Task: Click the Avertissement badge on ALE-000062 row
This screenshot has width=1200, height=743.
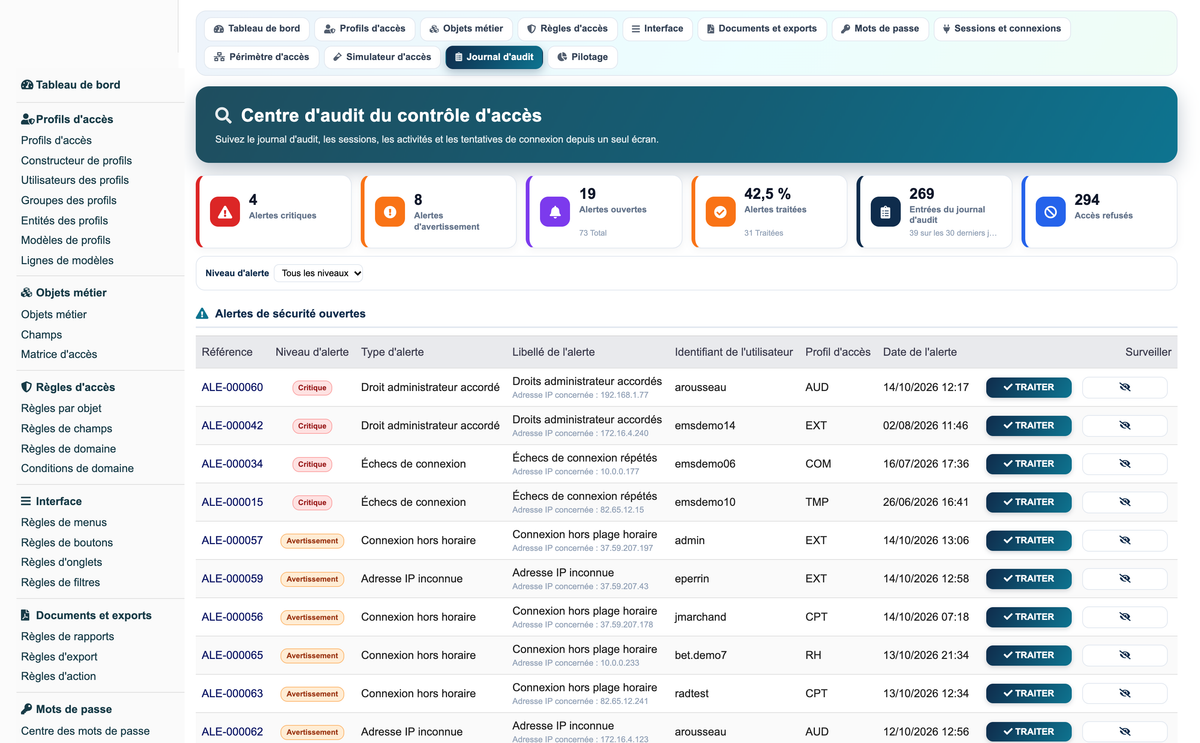Action: tap(312, 732)
